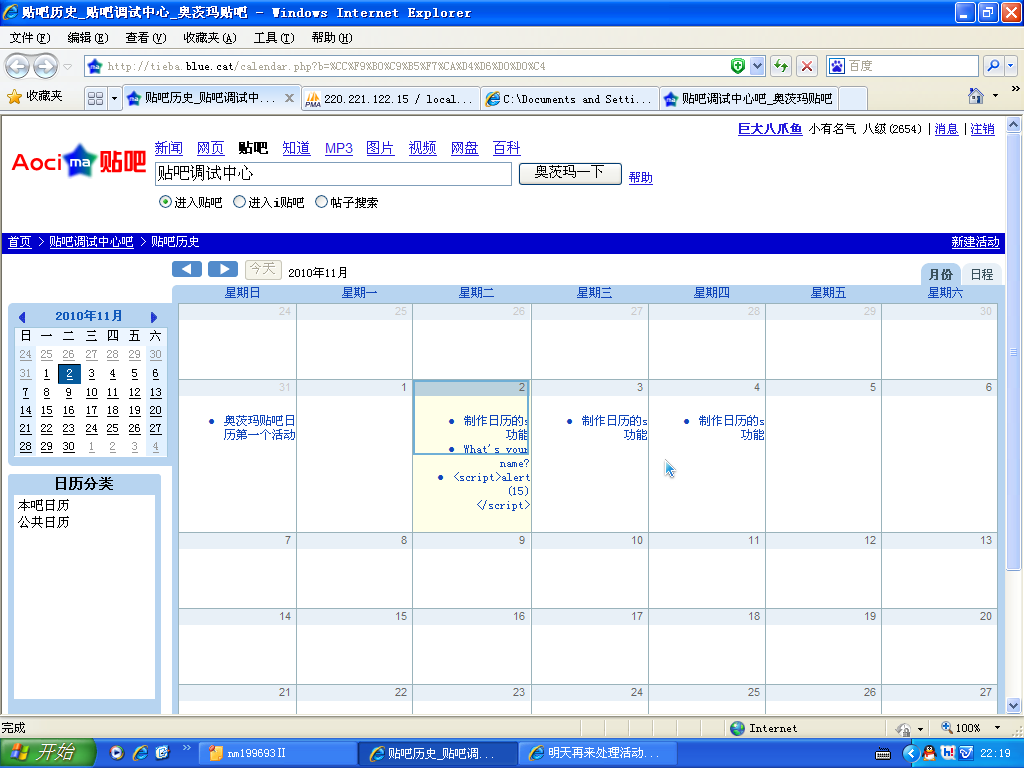The width and height of the screenshot is (1024, 768).
Task: Click the QQ penguin icon in the system tray
Action: (x=929, y=754)
